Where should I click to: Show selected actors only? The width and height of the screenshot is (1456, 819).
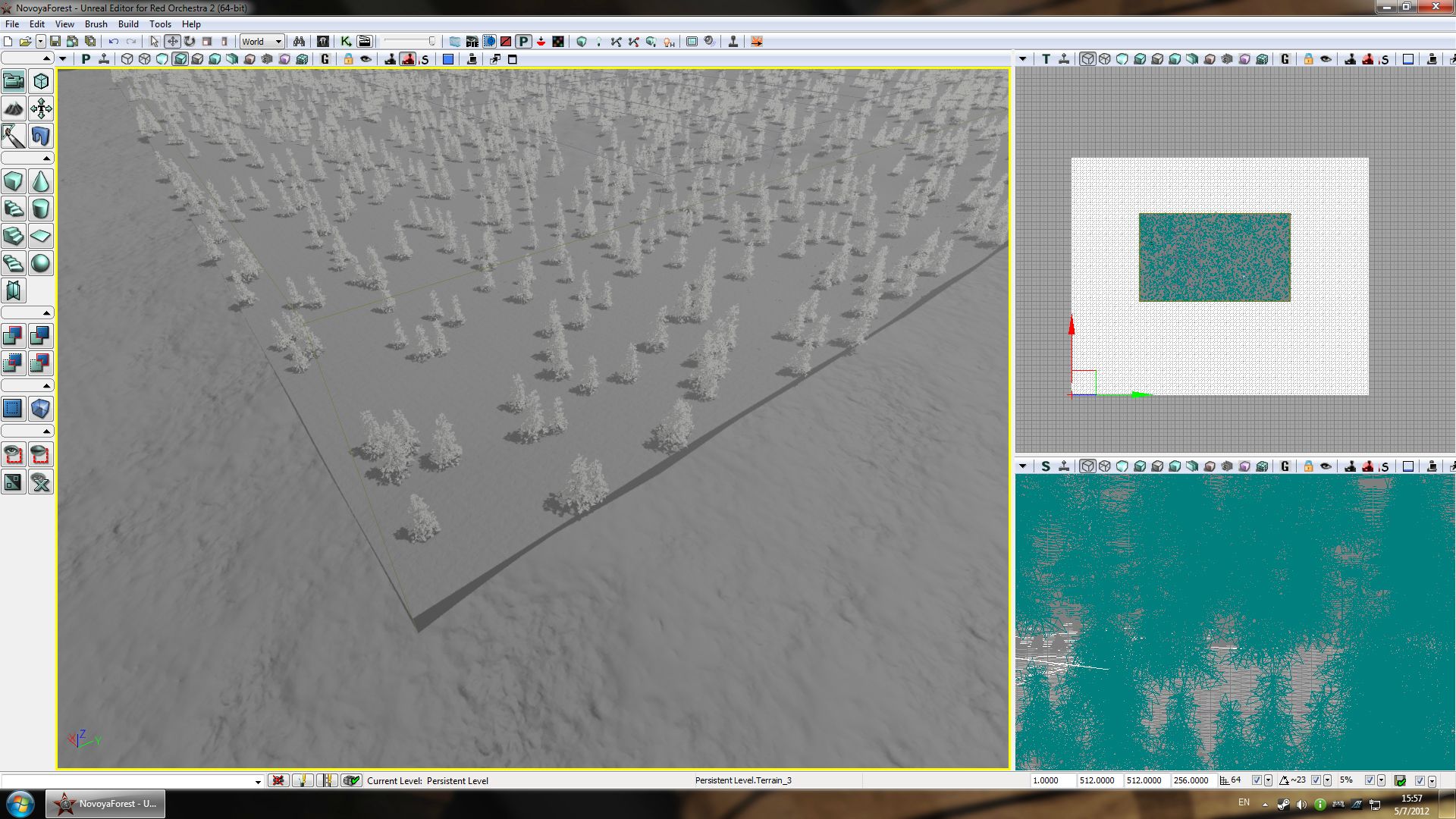point(14,454)
